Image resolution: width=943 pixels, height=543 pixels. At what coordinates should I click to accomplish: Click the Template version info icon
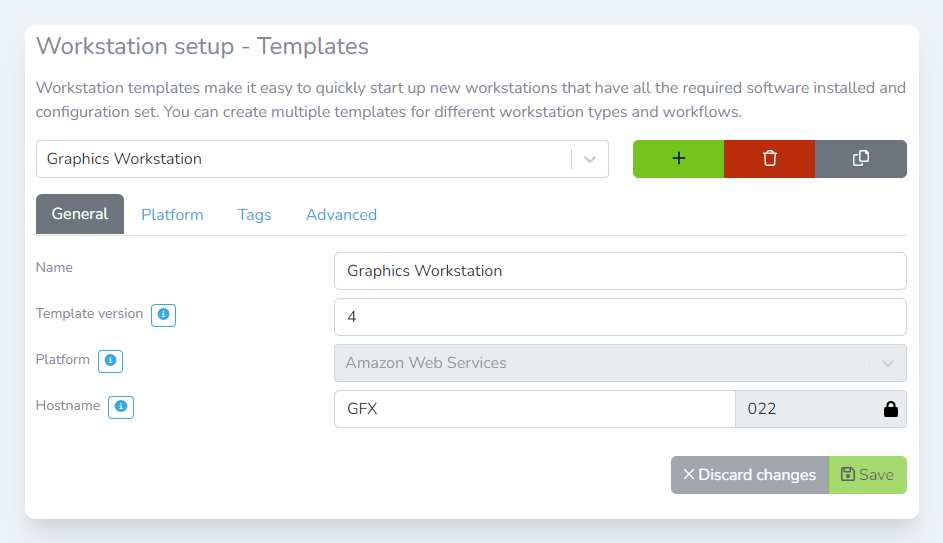point(163,315)
